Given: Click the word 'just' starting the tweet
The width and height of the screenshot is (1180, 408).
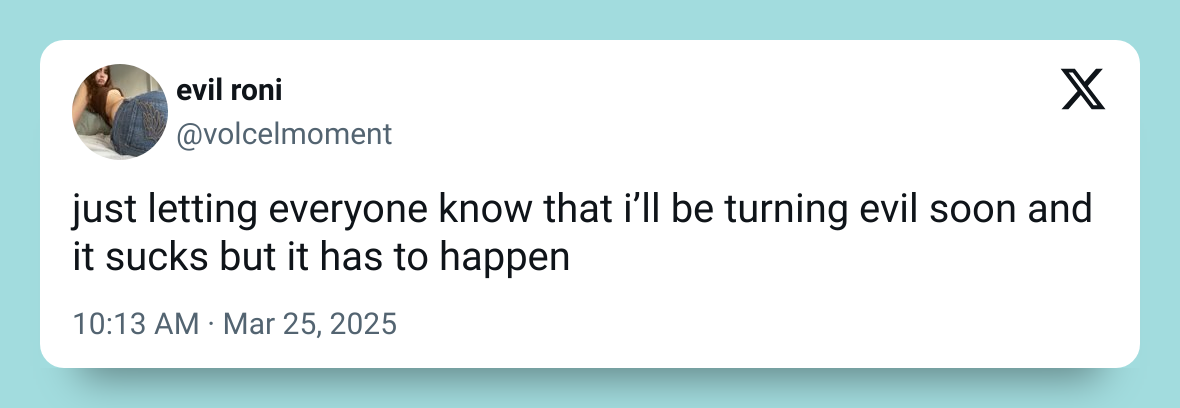Looking at the screenshot, I should coord(100,211).
